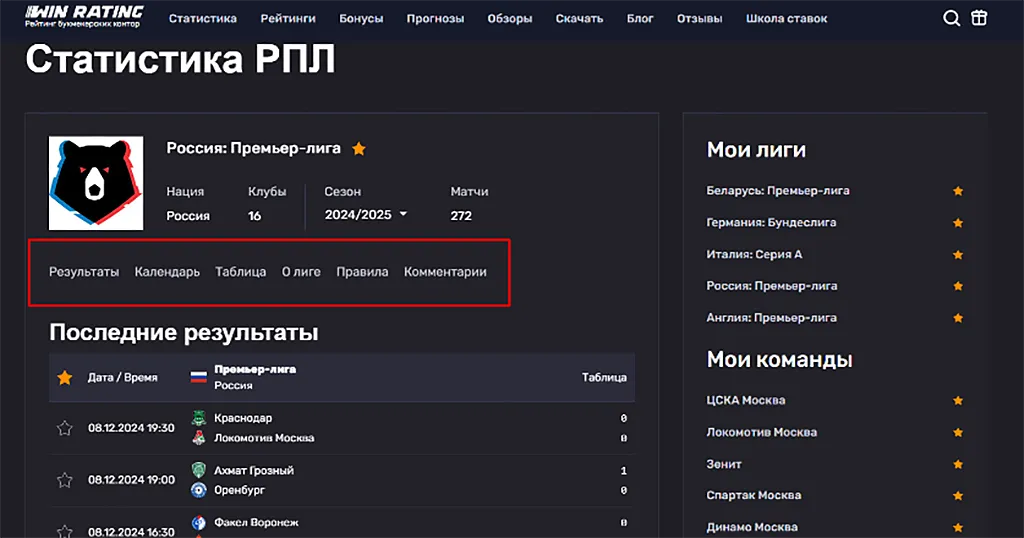The image size is (1024, 538).
Task: Open the season 2024/2025 dropdown
Action: click(x=366, y=215)
